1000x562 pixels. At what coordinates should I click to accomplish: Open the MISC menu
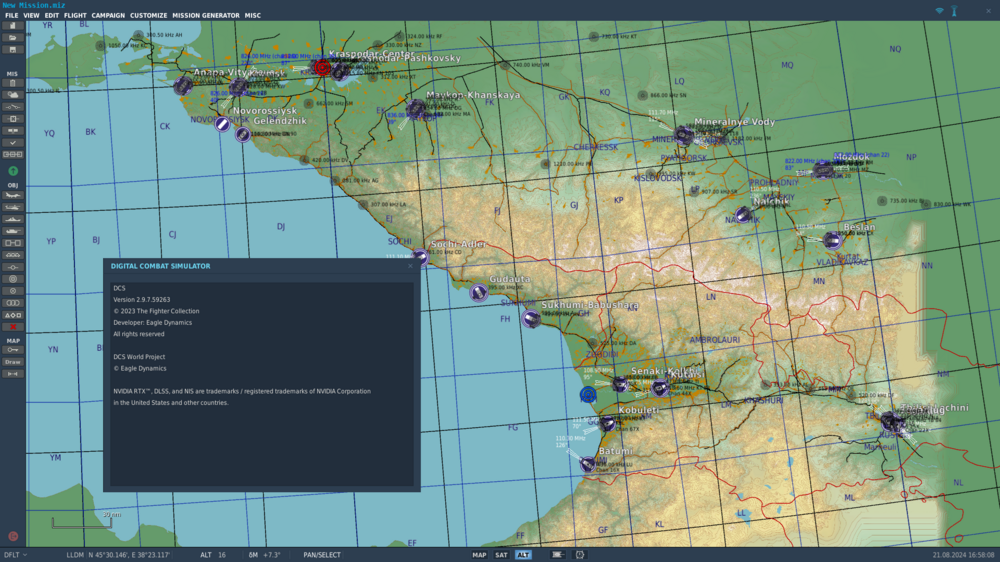pyautogui.click(x=253, y=15)
